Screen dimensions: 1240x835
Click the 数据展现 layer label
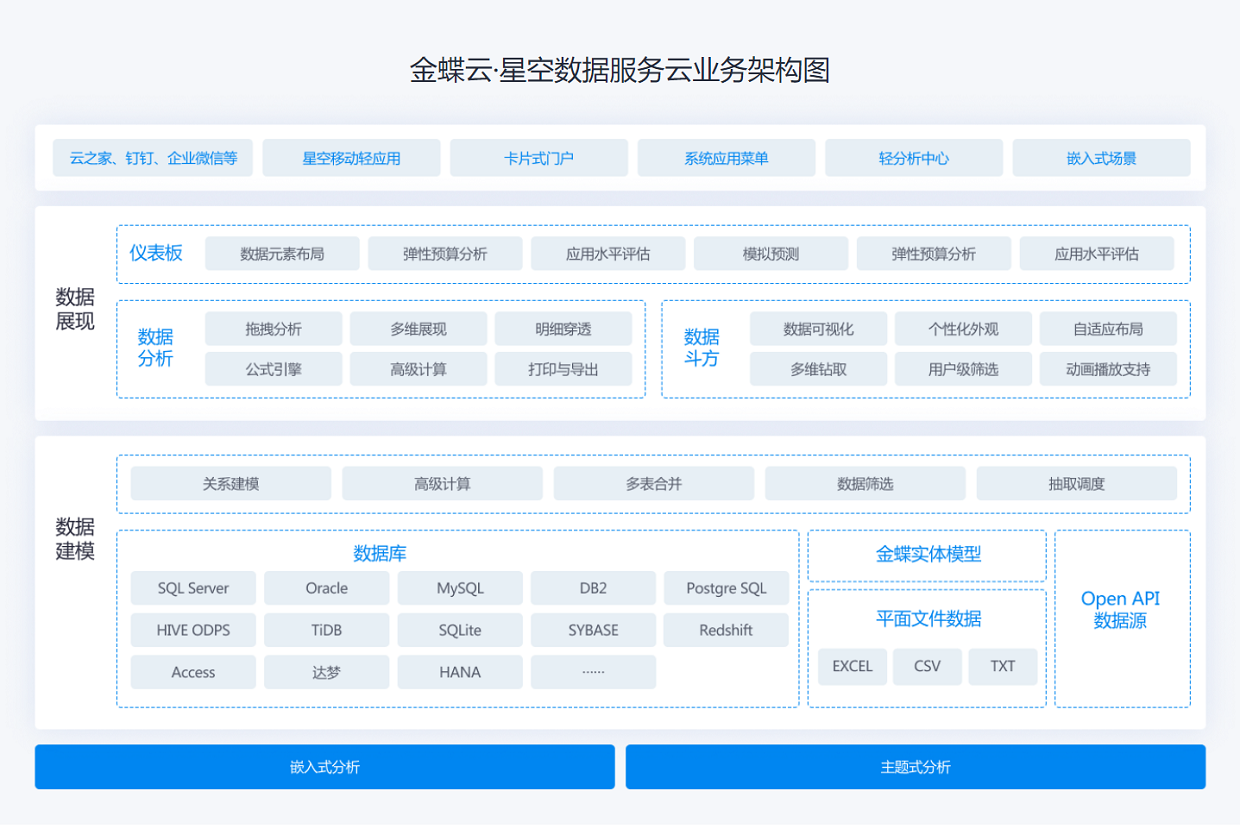[75, 309]
